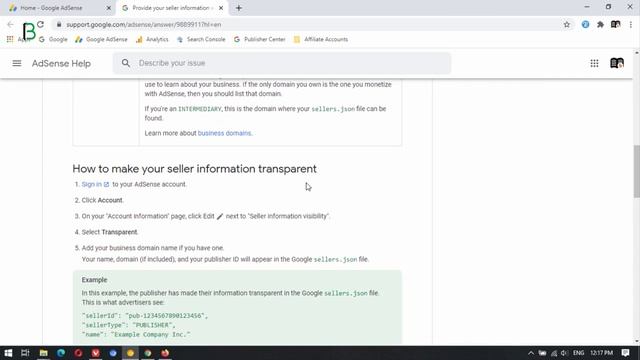The height and width of the screenshot is (360, 640).
Task: Close the Home - Google AdSense tab
Action: click(x=109, y=8)
